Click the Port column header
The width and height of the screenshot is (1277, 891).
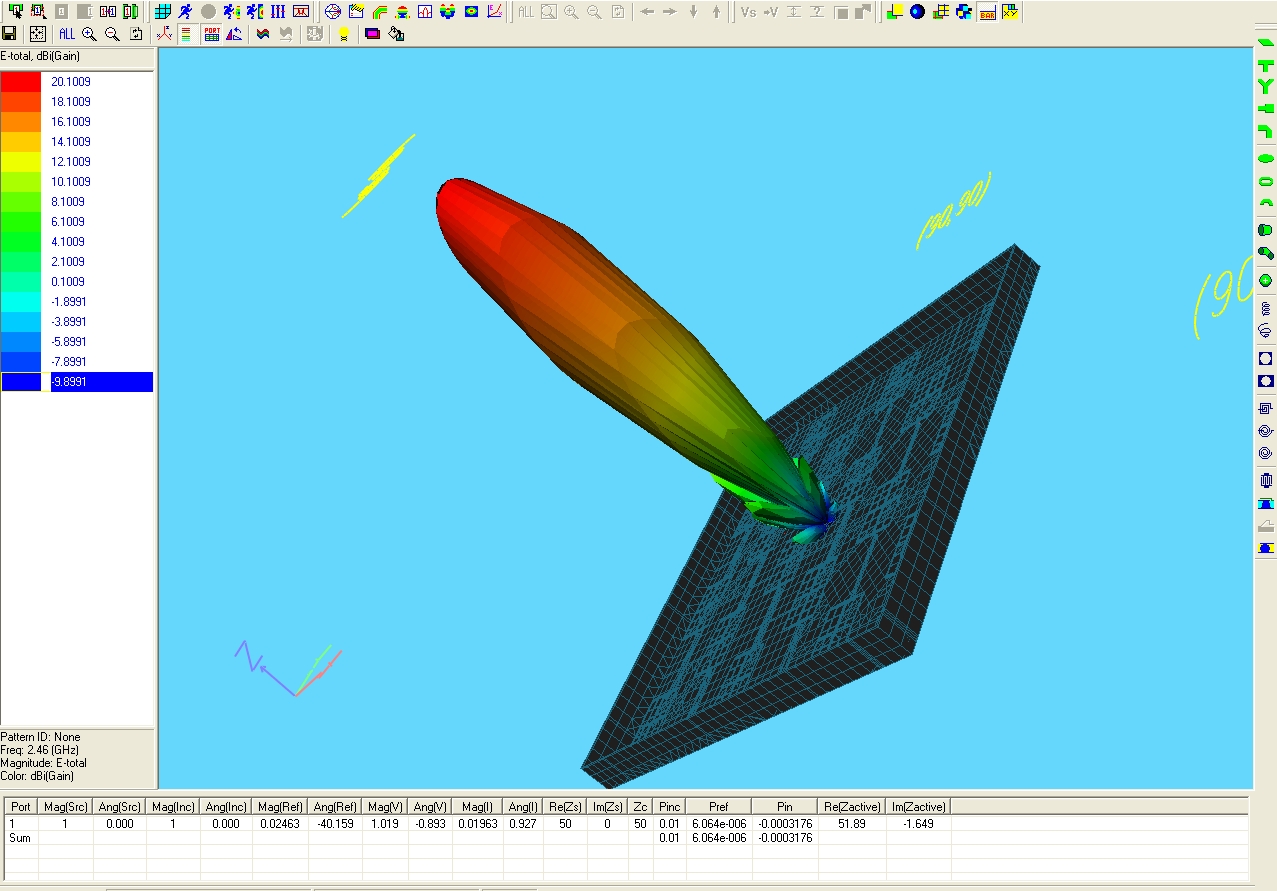[21, 806]
